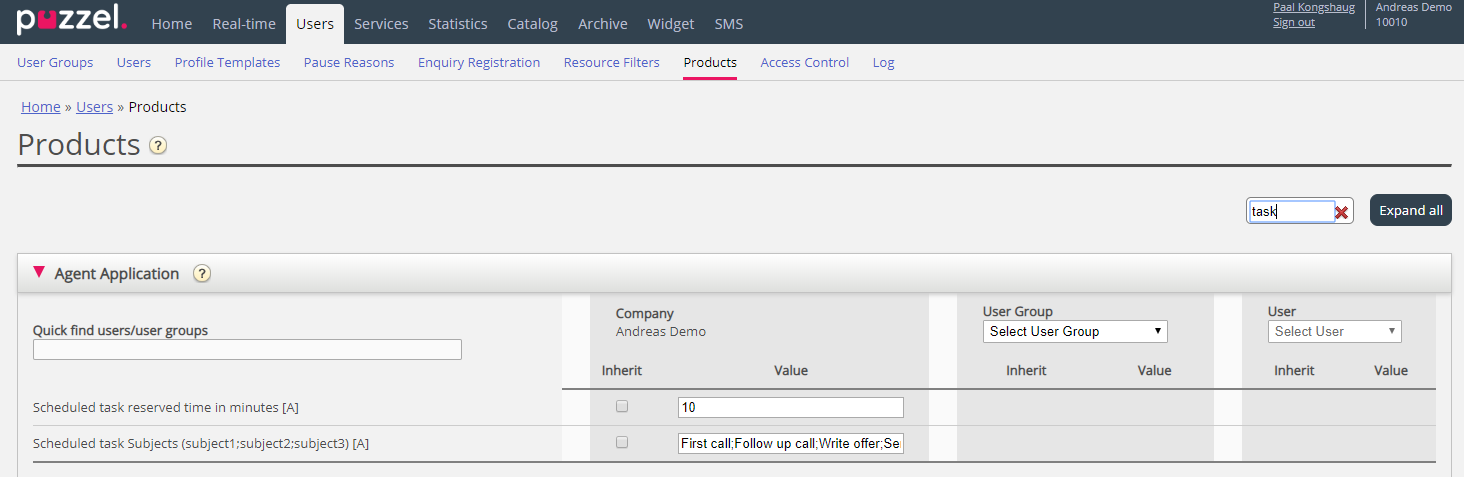Clear the search filter with red X

[x=1342, y=212]
